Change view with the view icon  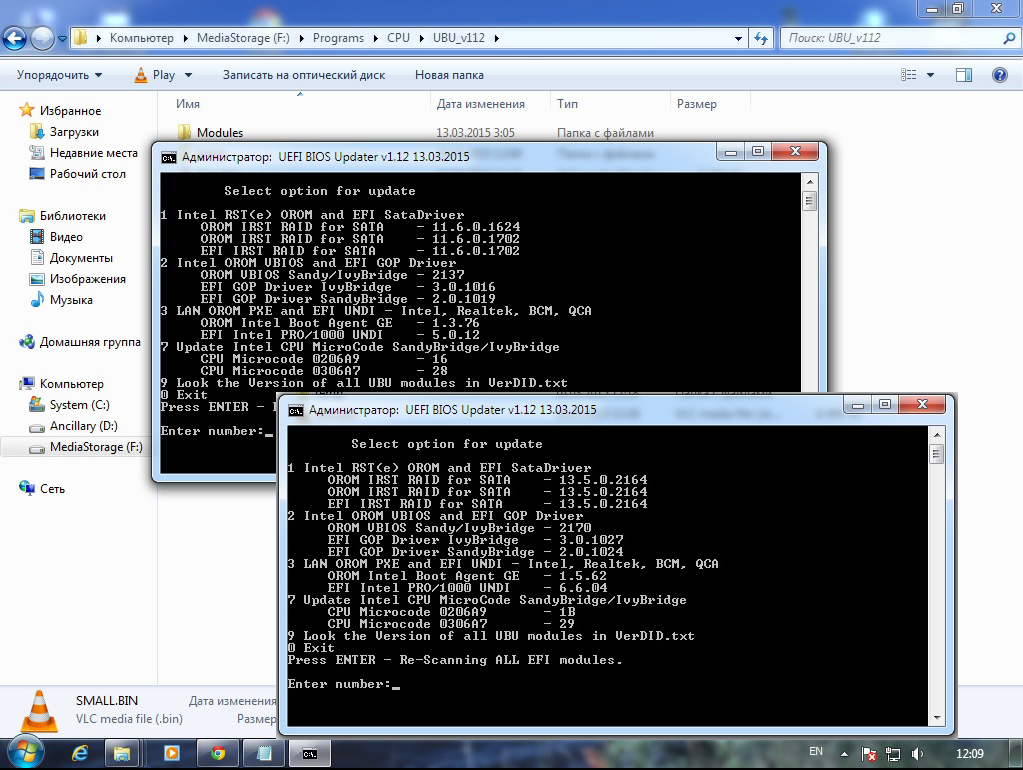coord(909,75)
